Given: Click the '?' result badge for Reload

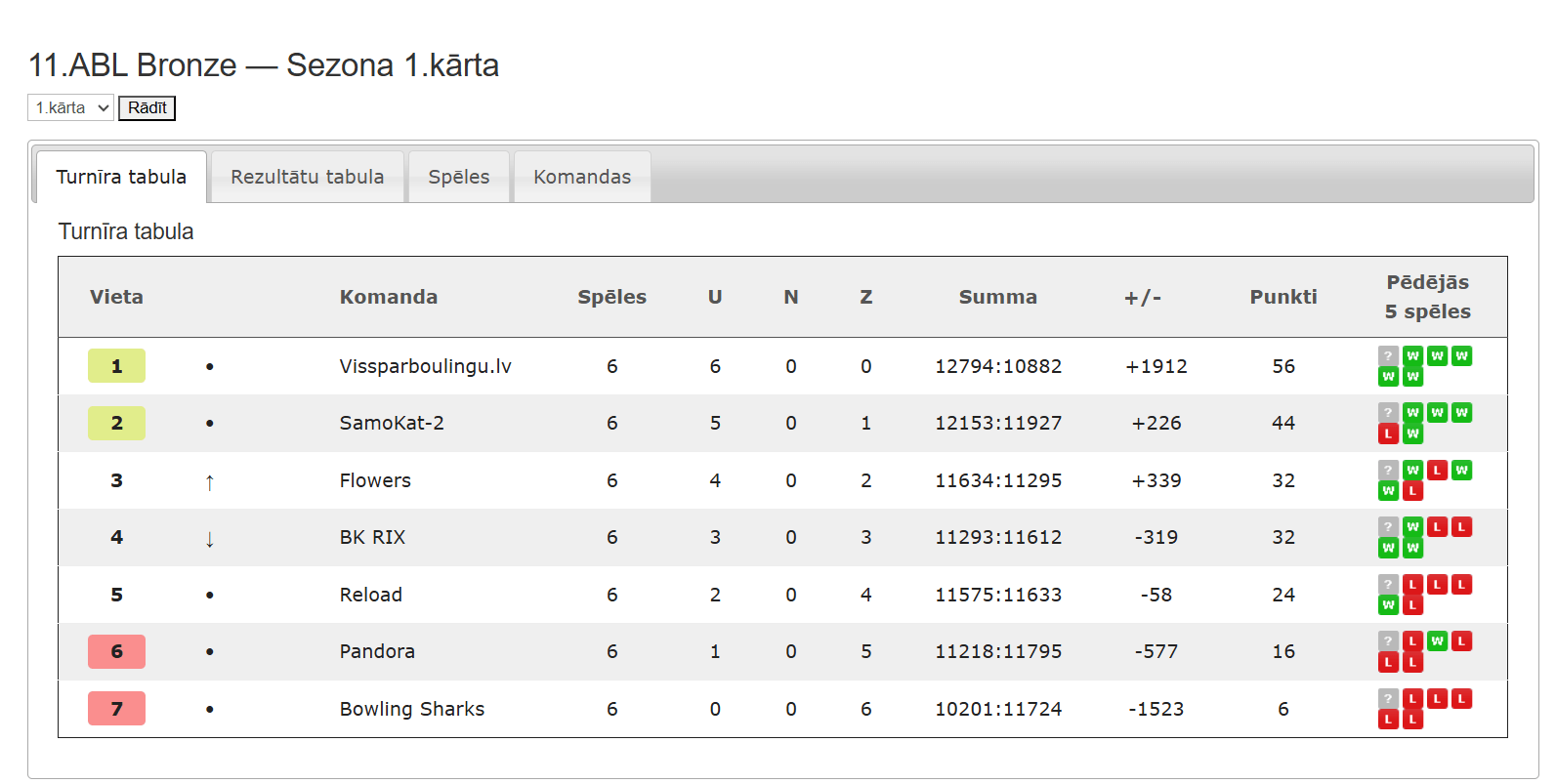Looking at the screenshot, I should [1388, 585].
